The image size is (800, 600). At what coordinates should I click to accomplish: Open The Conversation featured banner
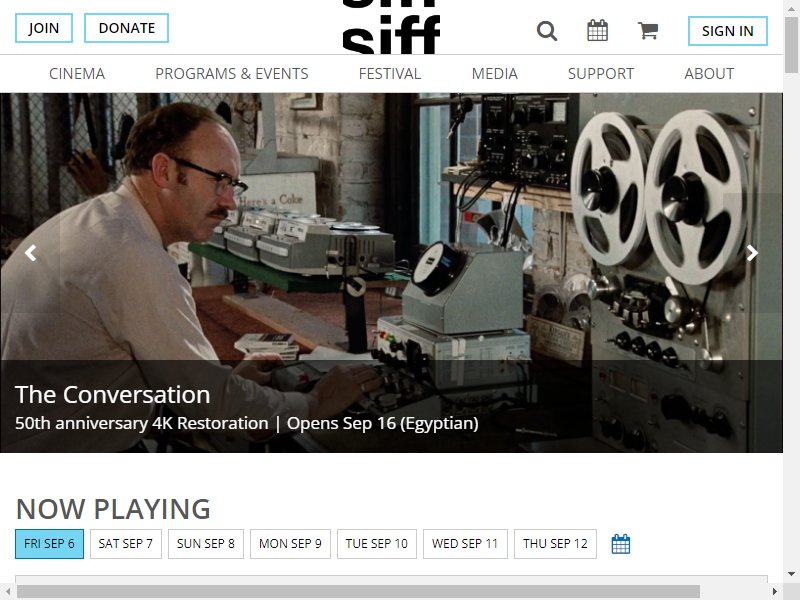(391, 272)
